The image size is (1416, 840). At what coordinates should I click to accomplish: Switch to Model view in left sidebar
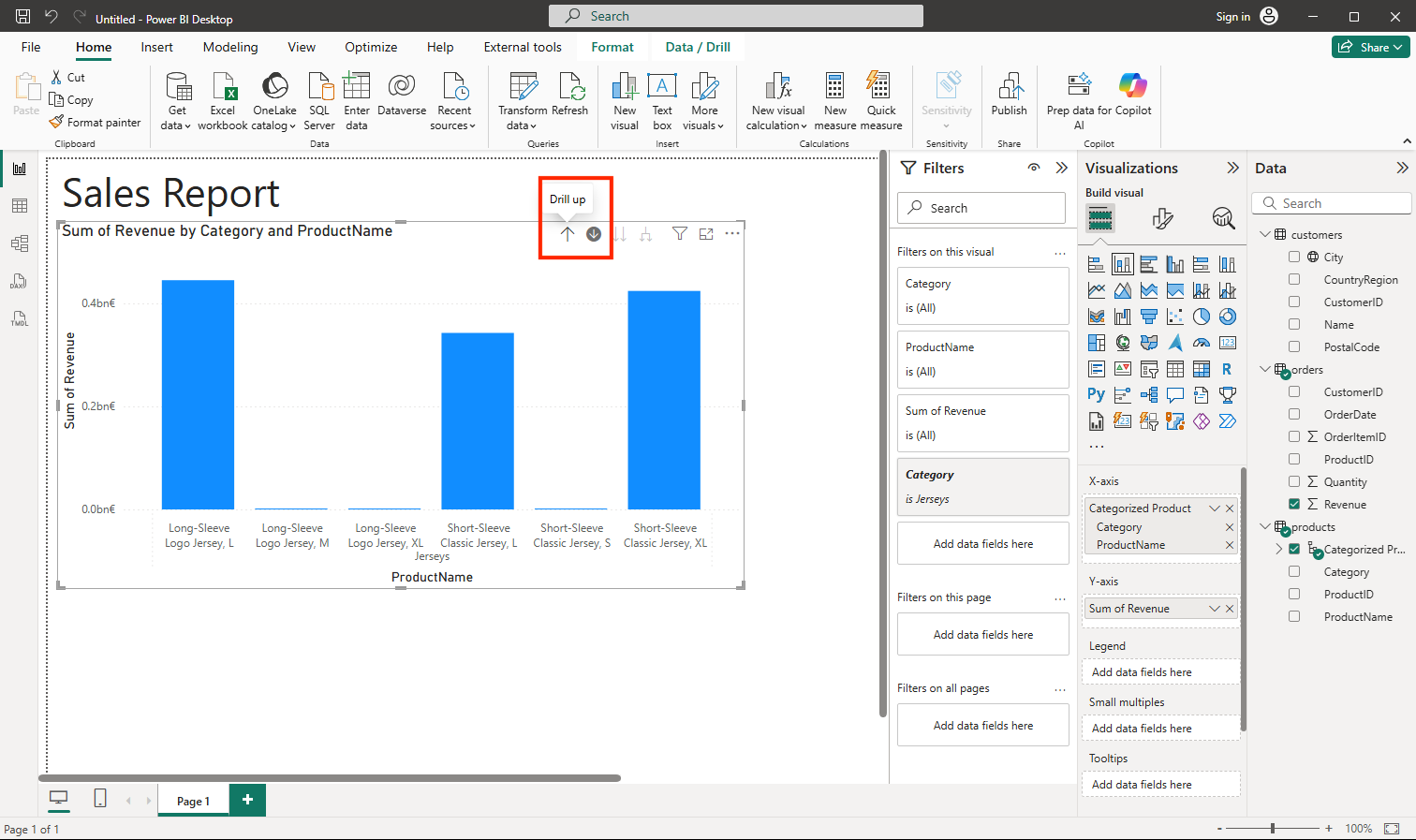point(20,243)
